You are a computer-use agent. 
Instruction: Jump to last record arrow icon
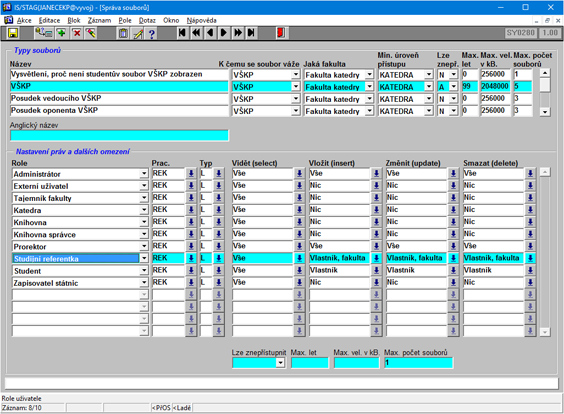(x=251, y=33)
